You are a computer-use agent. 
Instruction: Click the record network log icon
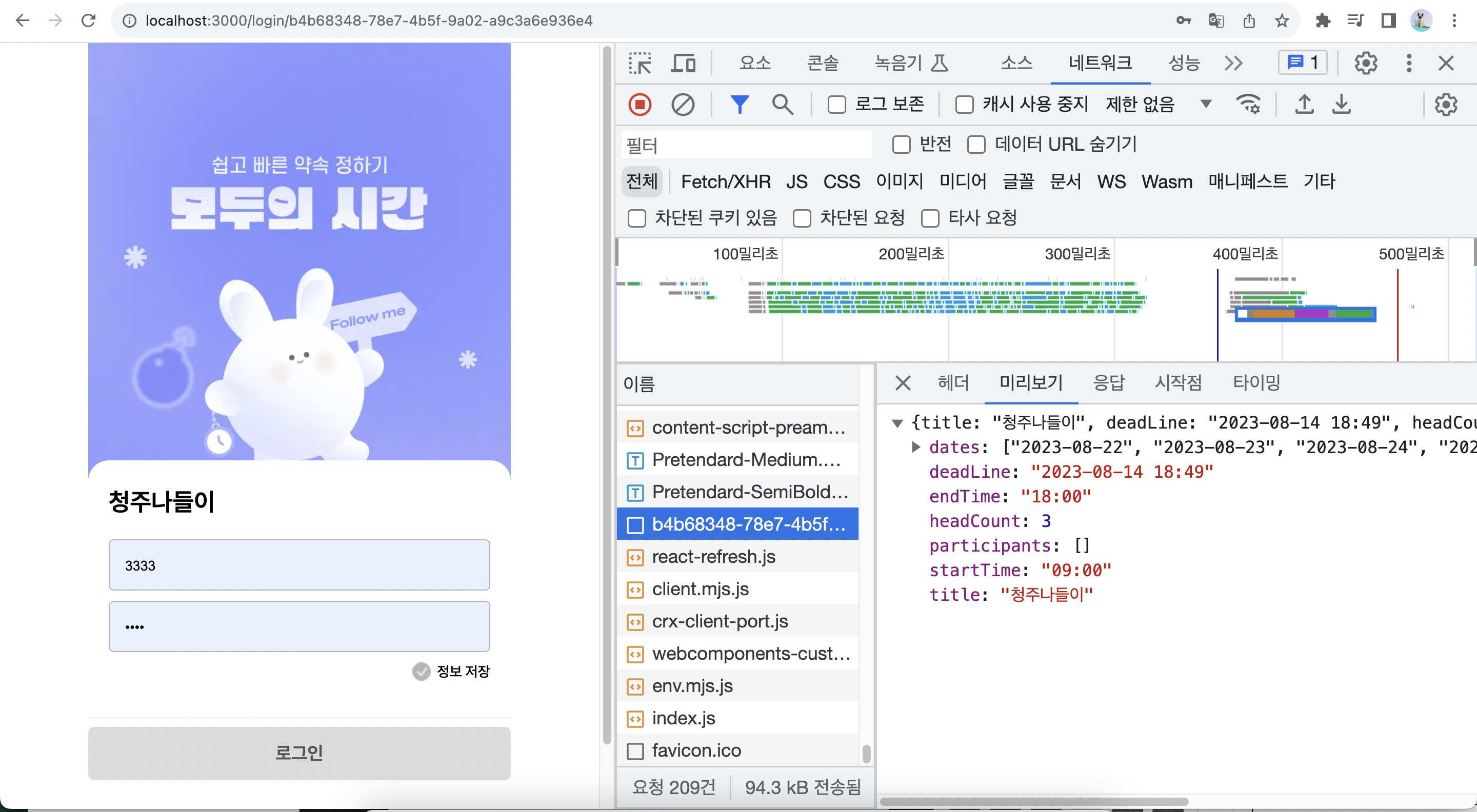[640, 105]
